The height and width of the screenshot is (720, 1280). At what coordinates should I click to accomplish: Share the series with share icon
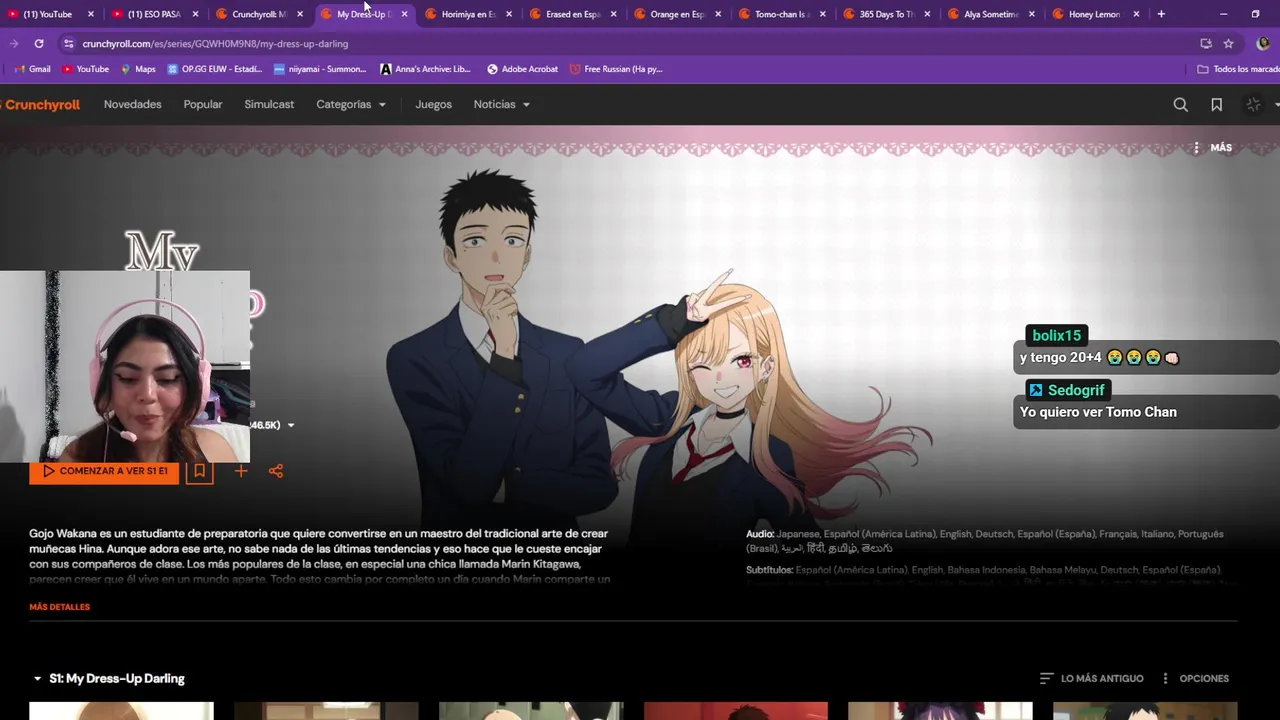(276, 470)
